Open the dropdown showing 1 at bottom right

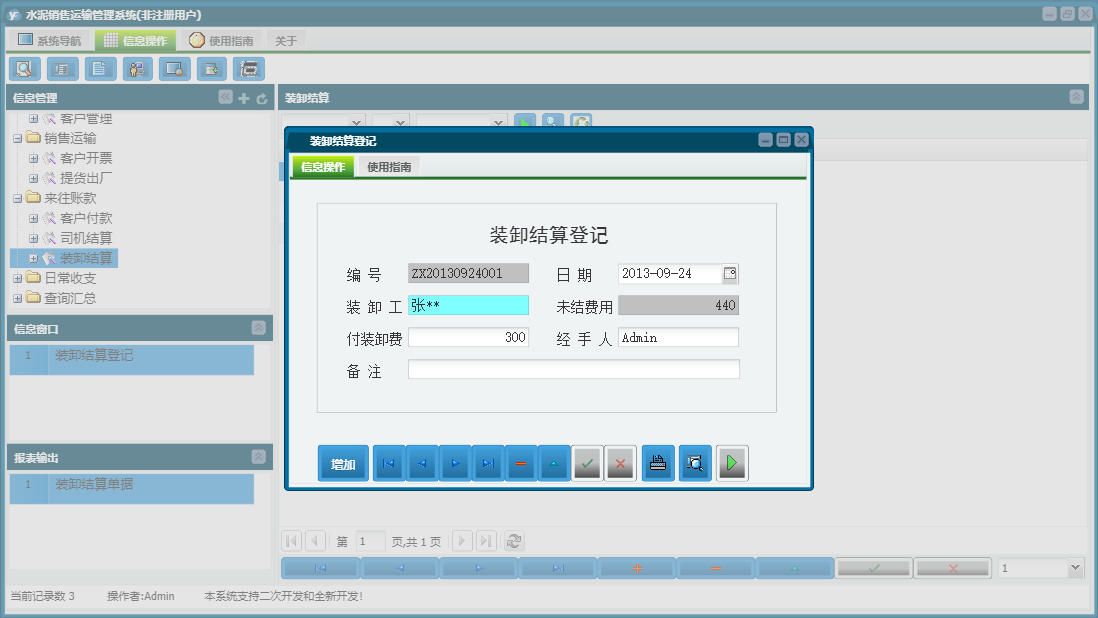pyautogui.click(x=1040, y=566)
